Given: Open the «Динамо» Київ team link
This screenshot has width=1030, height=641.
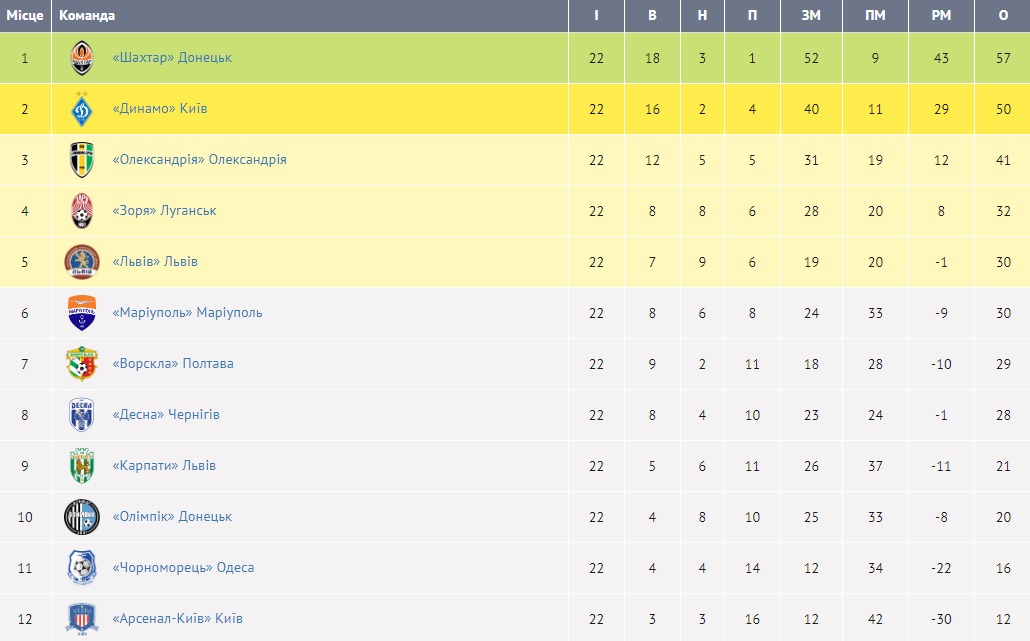Looking at the screenshot, I should coord(160,109).
